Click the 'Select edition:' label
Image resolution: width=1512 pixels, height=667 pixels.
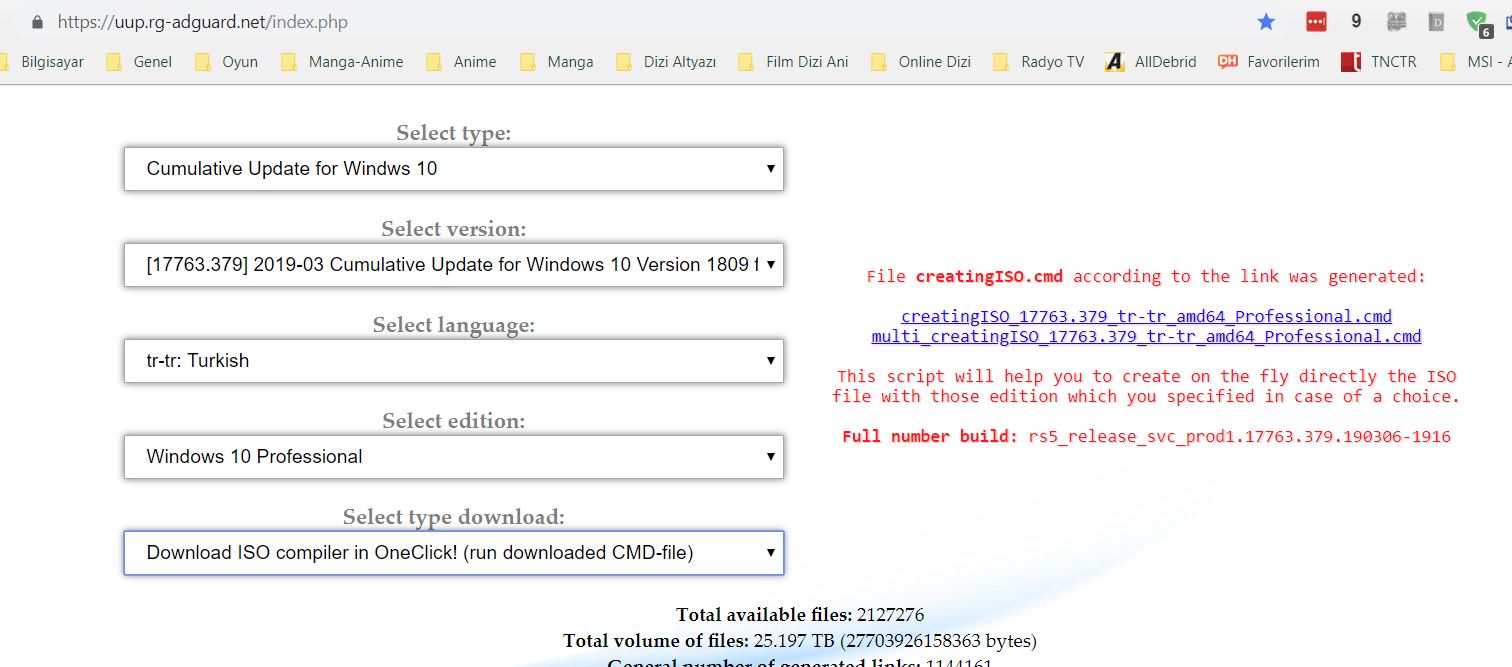pos(454,421)
